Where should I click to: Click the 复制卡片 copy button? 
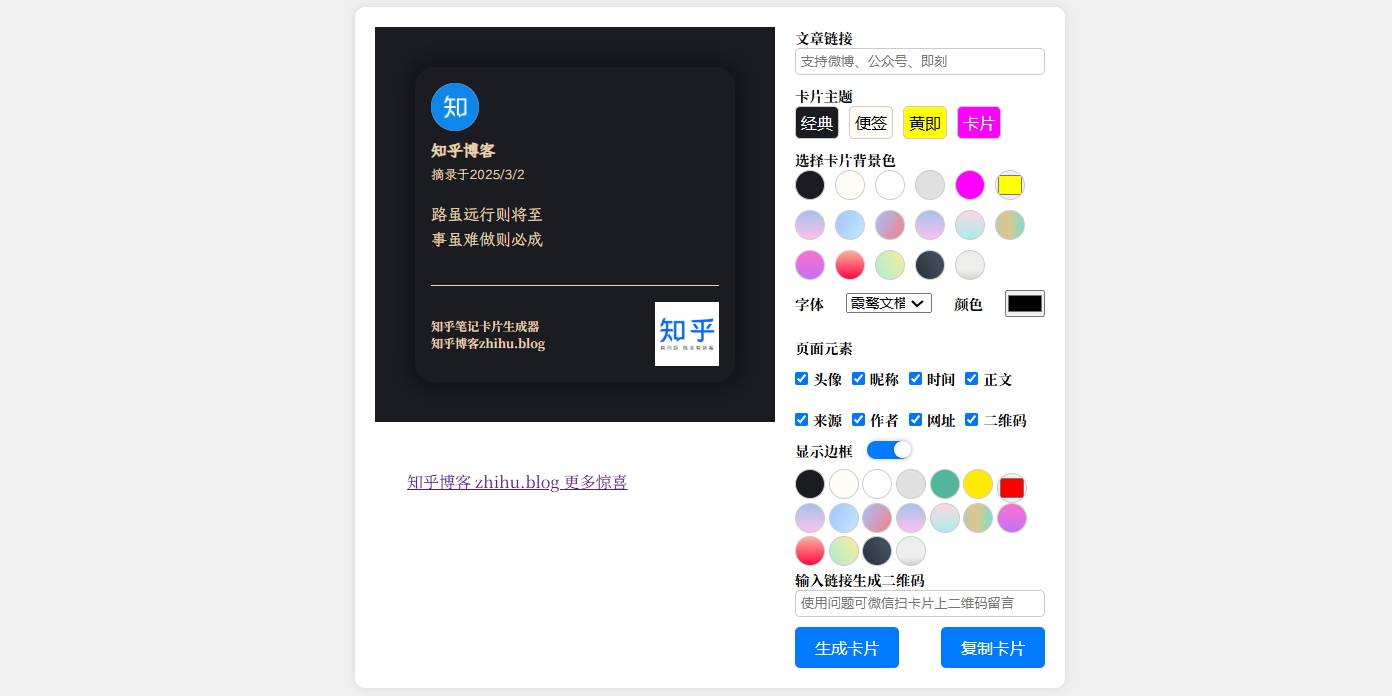tap(992, 648)
